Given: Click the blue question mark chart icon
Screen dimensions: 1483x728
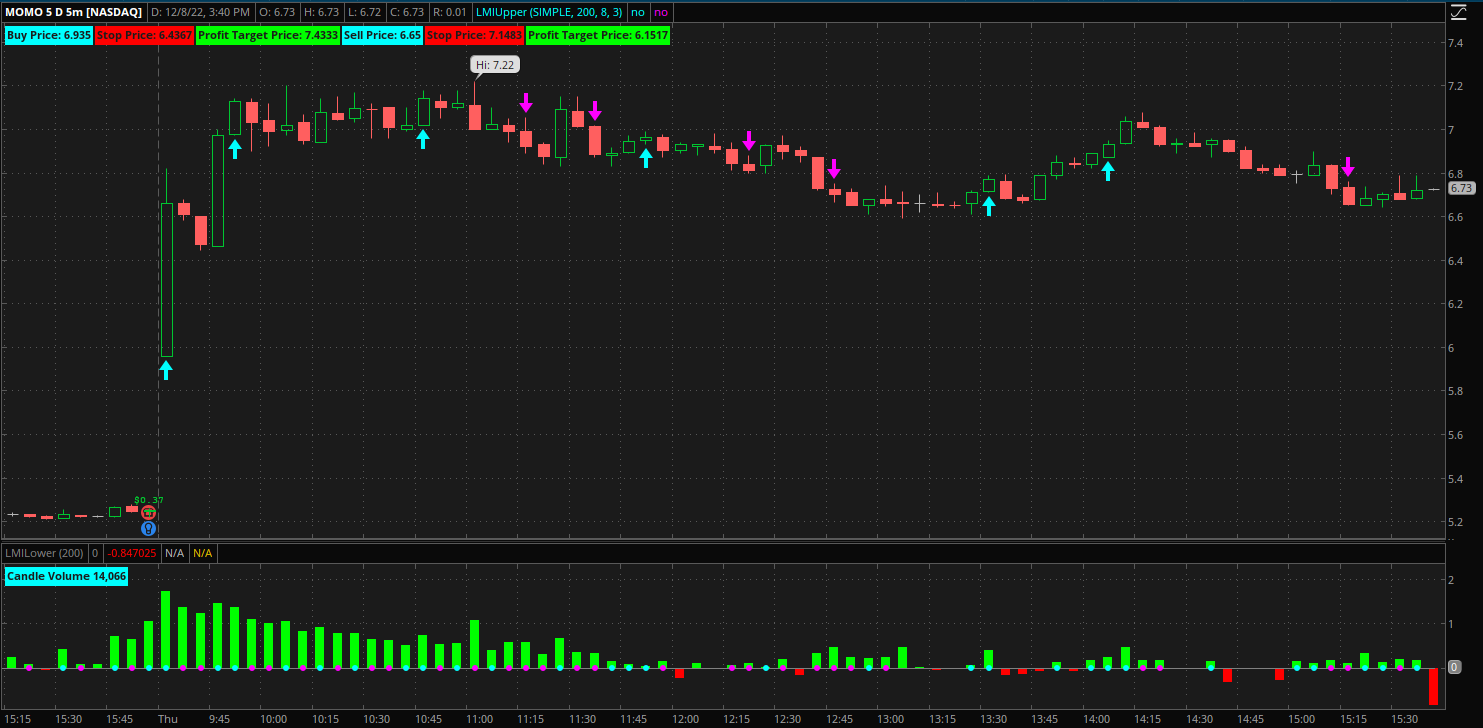Looking at the screenshot, I should (147, 528).
